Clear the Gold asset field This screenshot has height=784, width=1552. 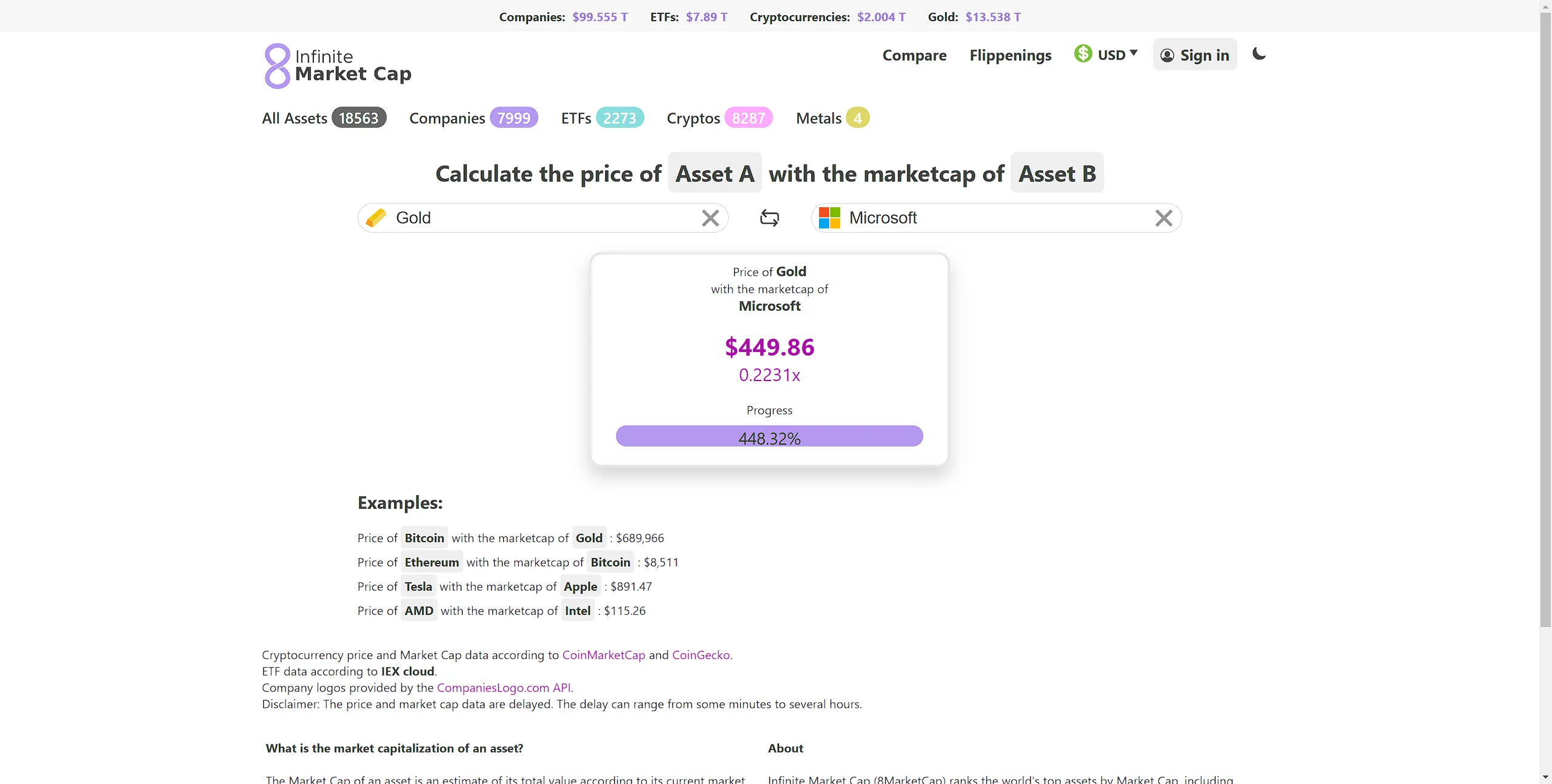pos(710,218)
